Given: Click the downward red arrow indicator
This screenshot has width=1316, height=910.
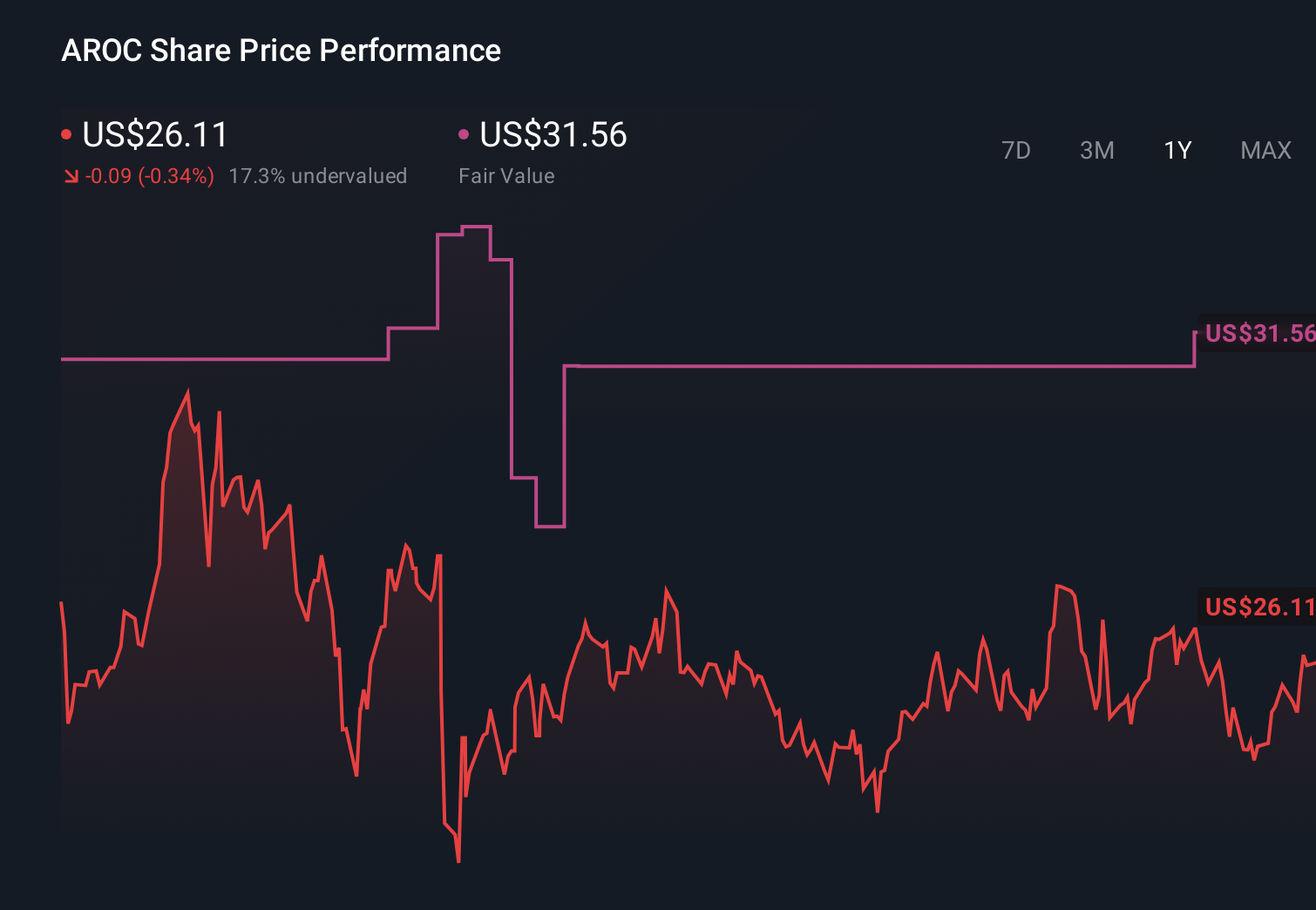Looking at the screenshot, I should [x=71, y=176].
